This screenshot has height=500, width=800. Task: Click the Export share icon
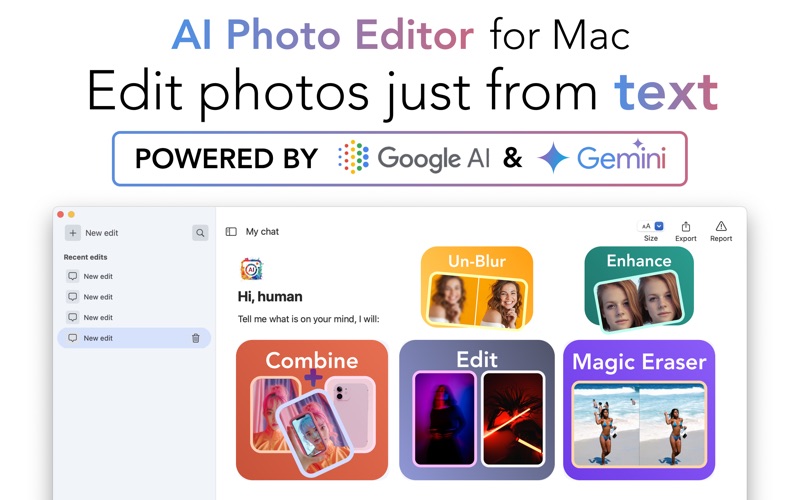point(686,227)
